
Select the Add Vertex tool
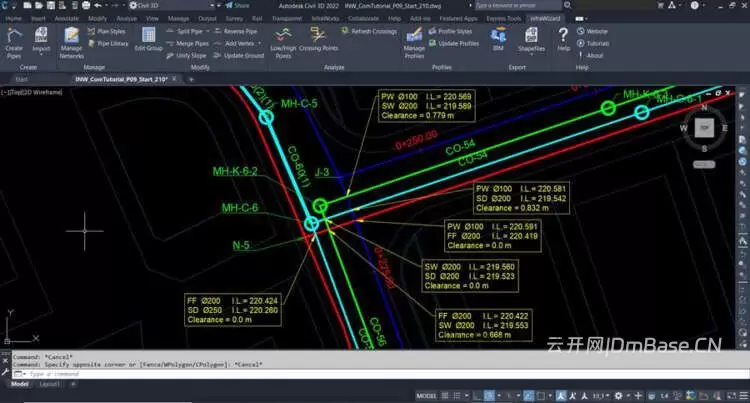pos(234,44)
